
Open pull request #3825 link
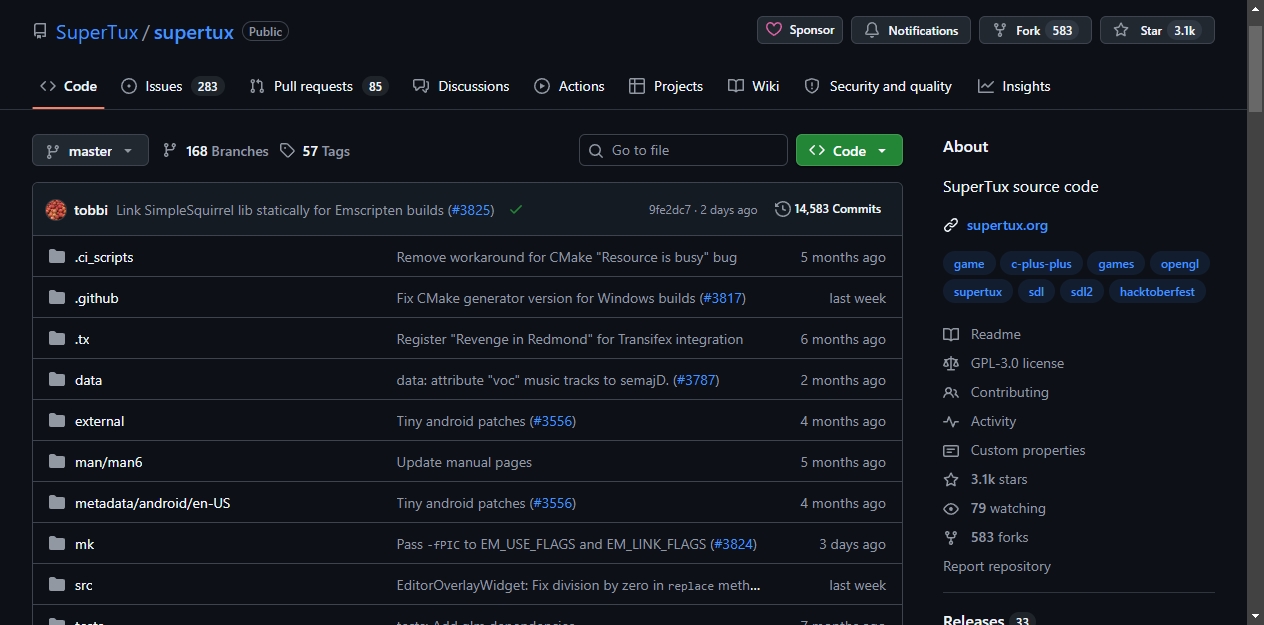(x=470, y=210)
